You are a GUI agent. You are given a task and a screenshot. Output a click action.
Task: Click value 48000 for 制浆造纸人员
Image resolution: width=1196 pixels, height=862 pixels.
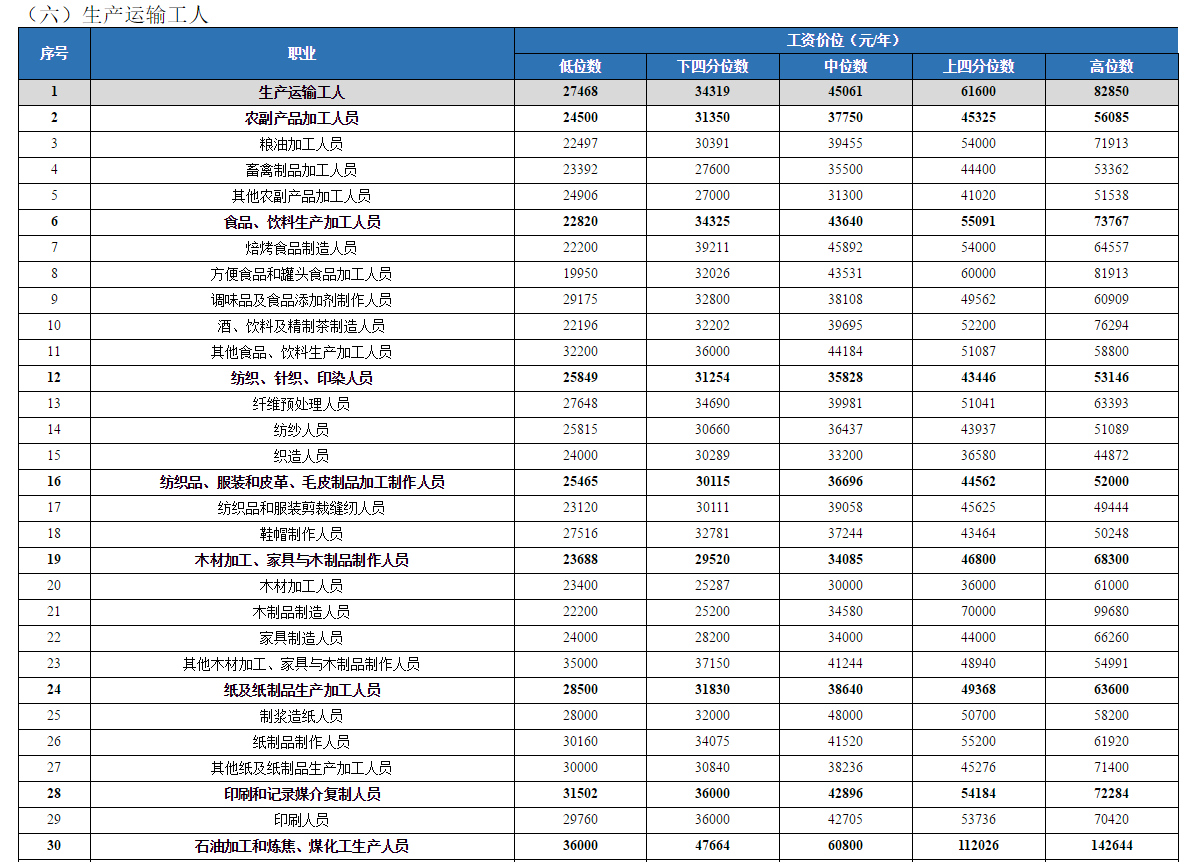pyautogui.click(x=846, y=715)
